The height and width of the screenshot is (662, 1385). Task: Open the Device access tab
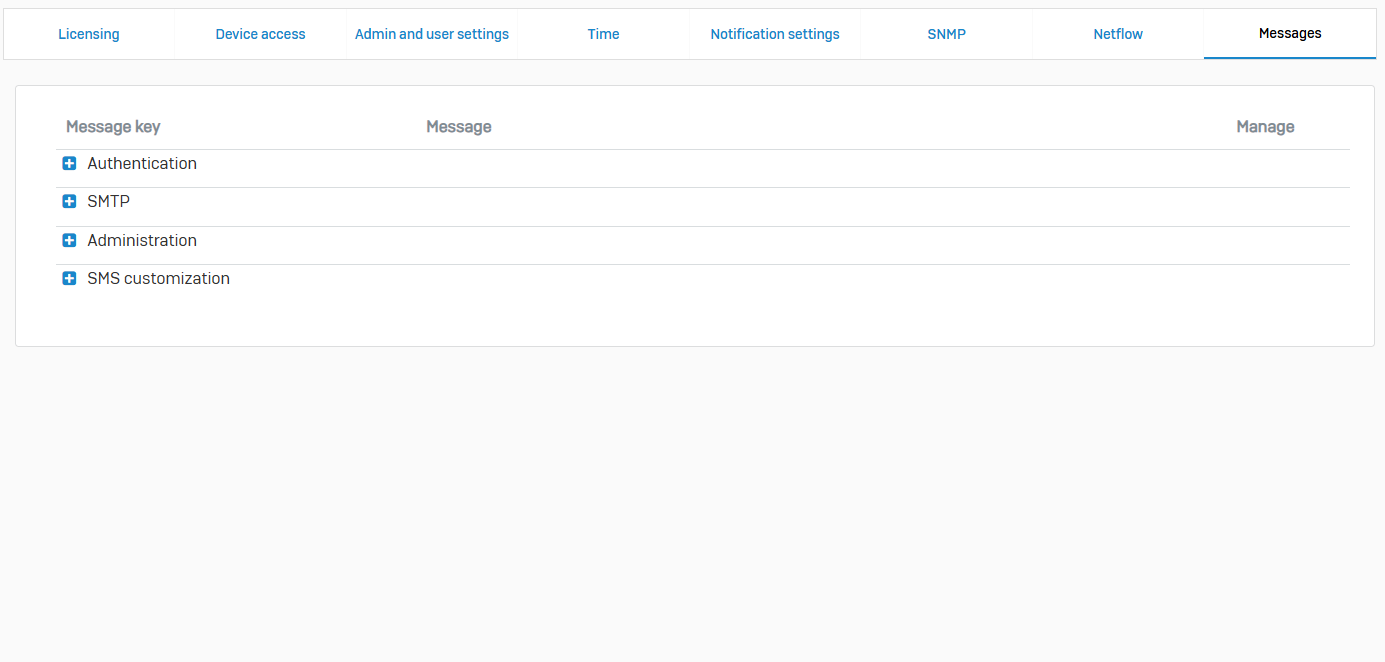tap(260, 34)
